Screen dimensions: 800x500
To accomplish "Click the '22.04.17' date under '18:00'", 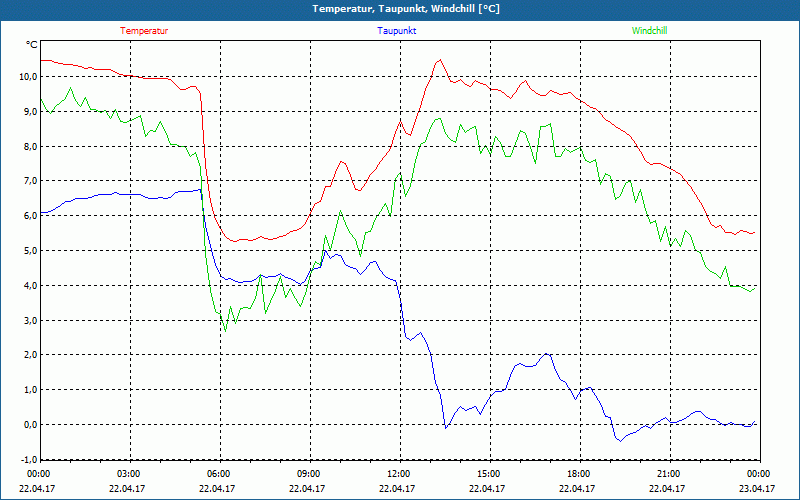I will click(577, 488).
